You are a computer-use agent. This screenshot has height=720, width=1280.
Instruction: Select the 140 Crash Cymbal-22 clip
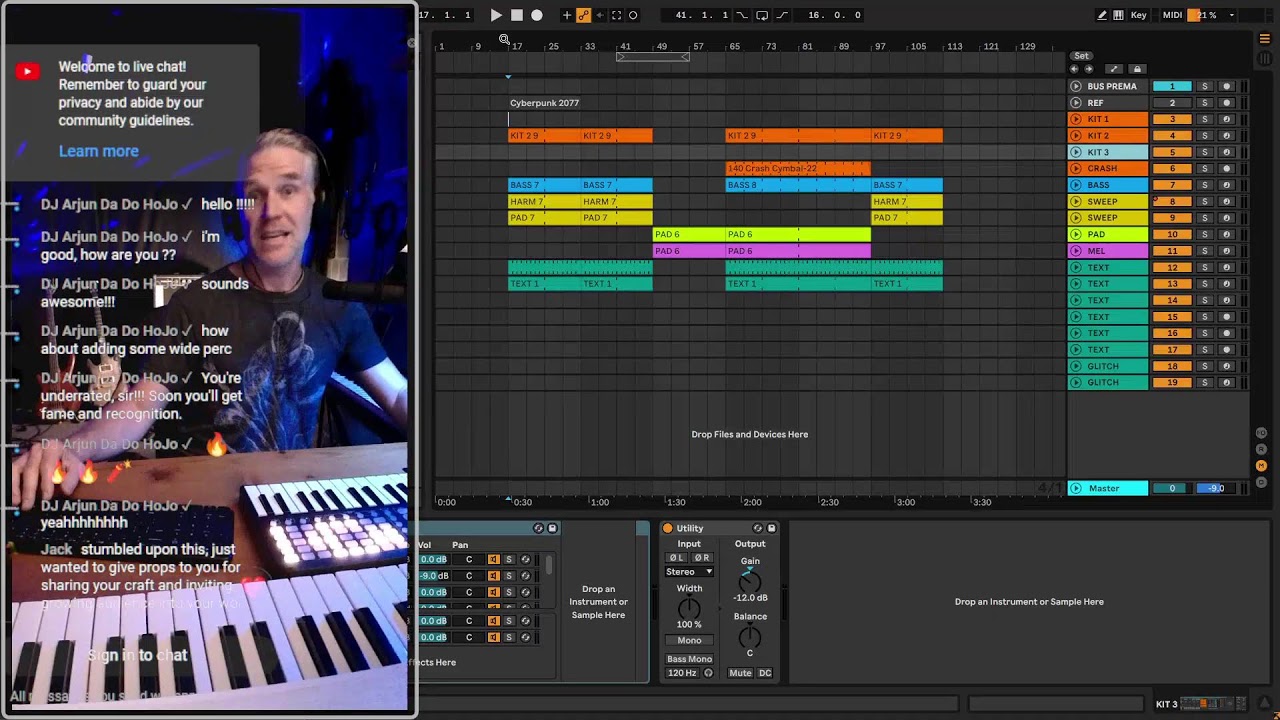click(x=798, y=169)
